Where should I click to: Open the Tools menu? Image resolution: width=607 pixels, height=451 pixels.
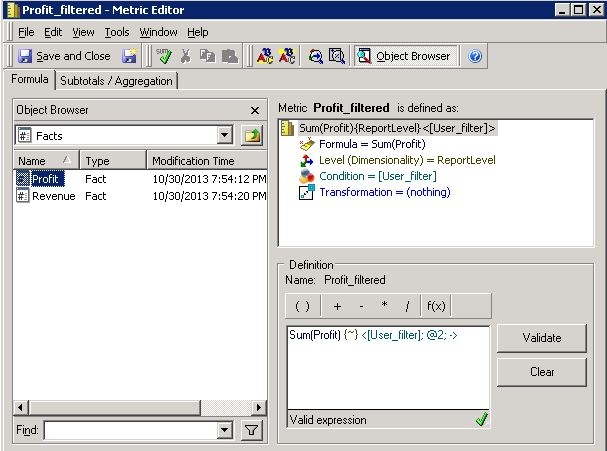[117, 32]
